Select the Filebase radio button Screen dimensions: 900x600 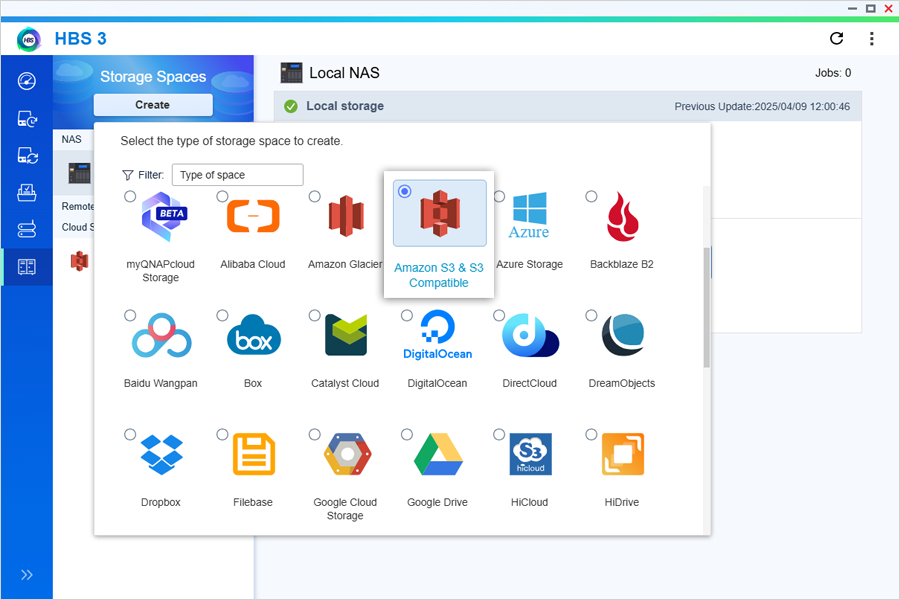(222, 434)
